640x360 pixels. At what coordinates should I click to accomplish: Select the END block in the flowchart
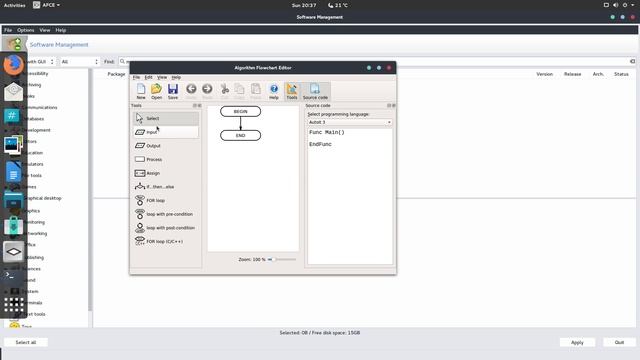(x=240, y=136)
